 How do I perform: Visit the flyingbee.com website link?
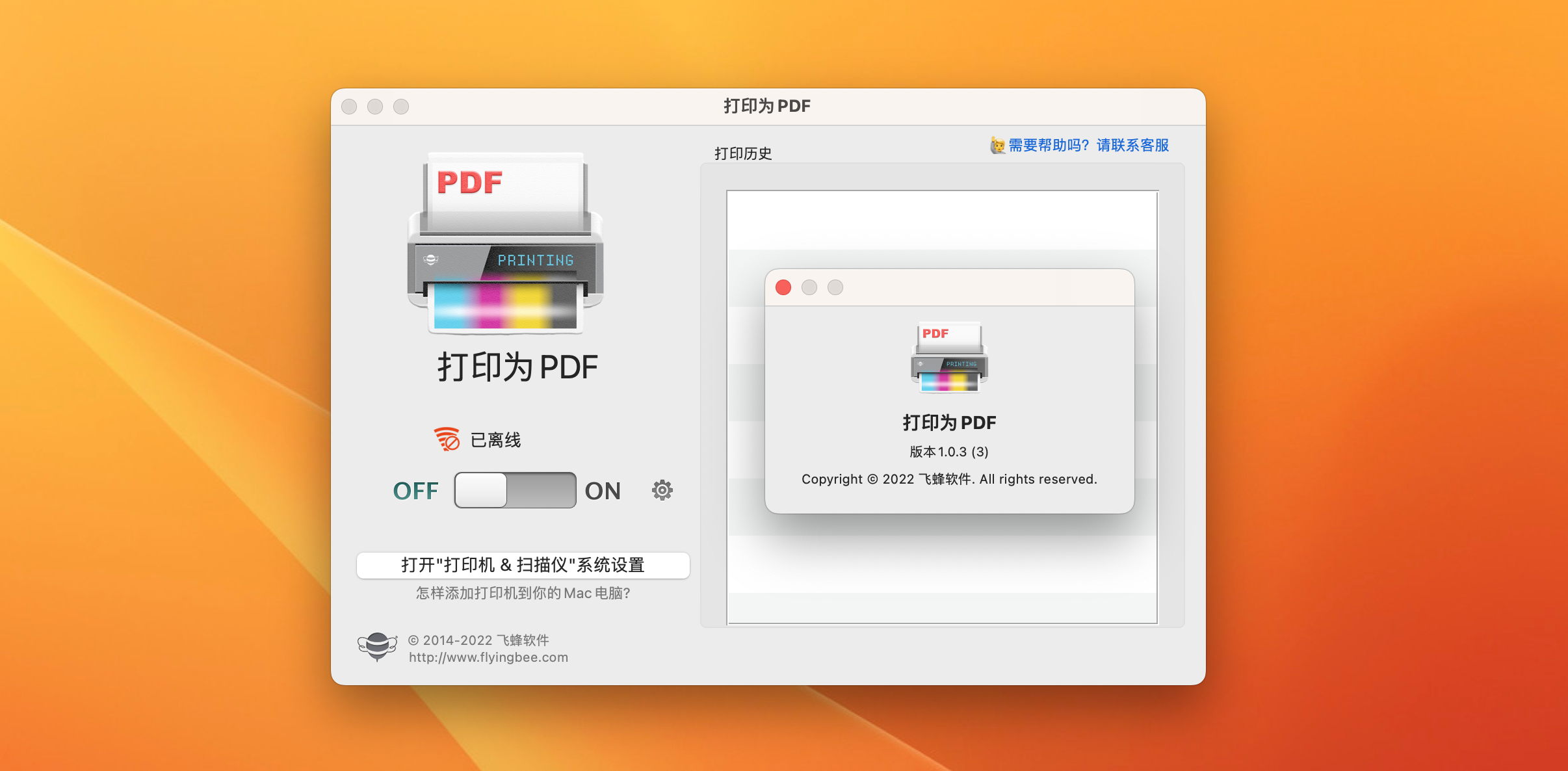pyautogui.click(x=488, y=657)
